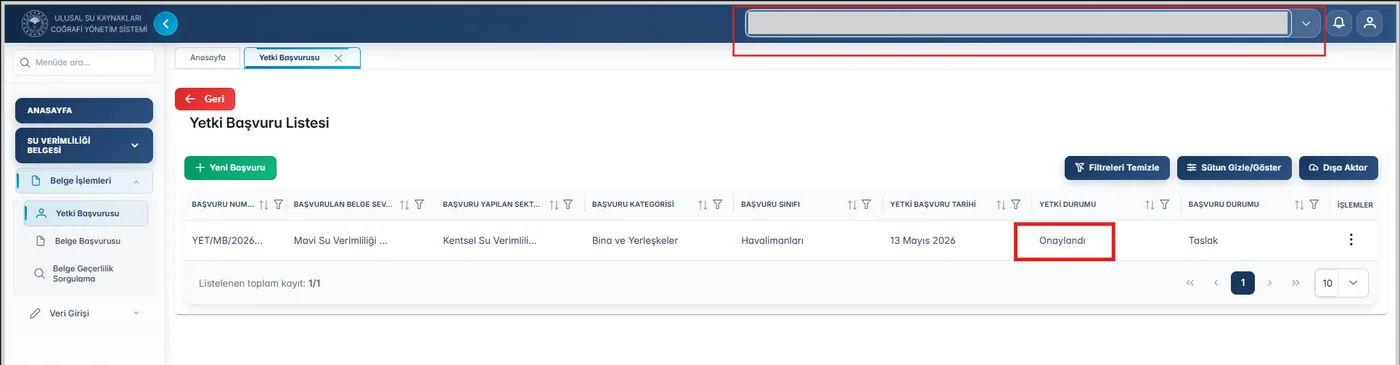1400x365 pixels.
Task: Click the Filtreleri Temizle button
Action: 1117,168
